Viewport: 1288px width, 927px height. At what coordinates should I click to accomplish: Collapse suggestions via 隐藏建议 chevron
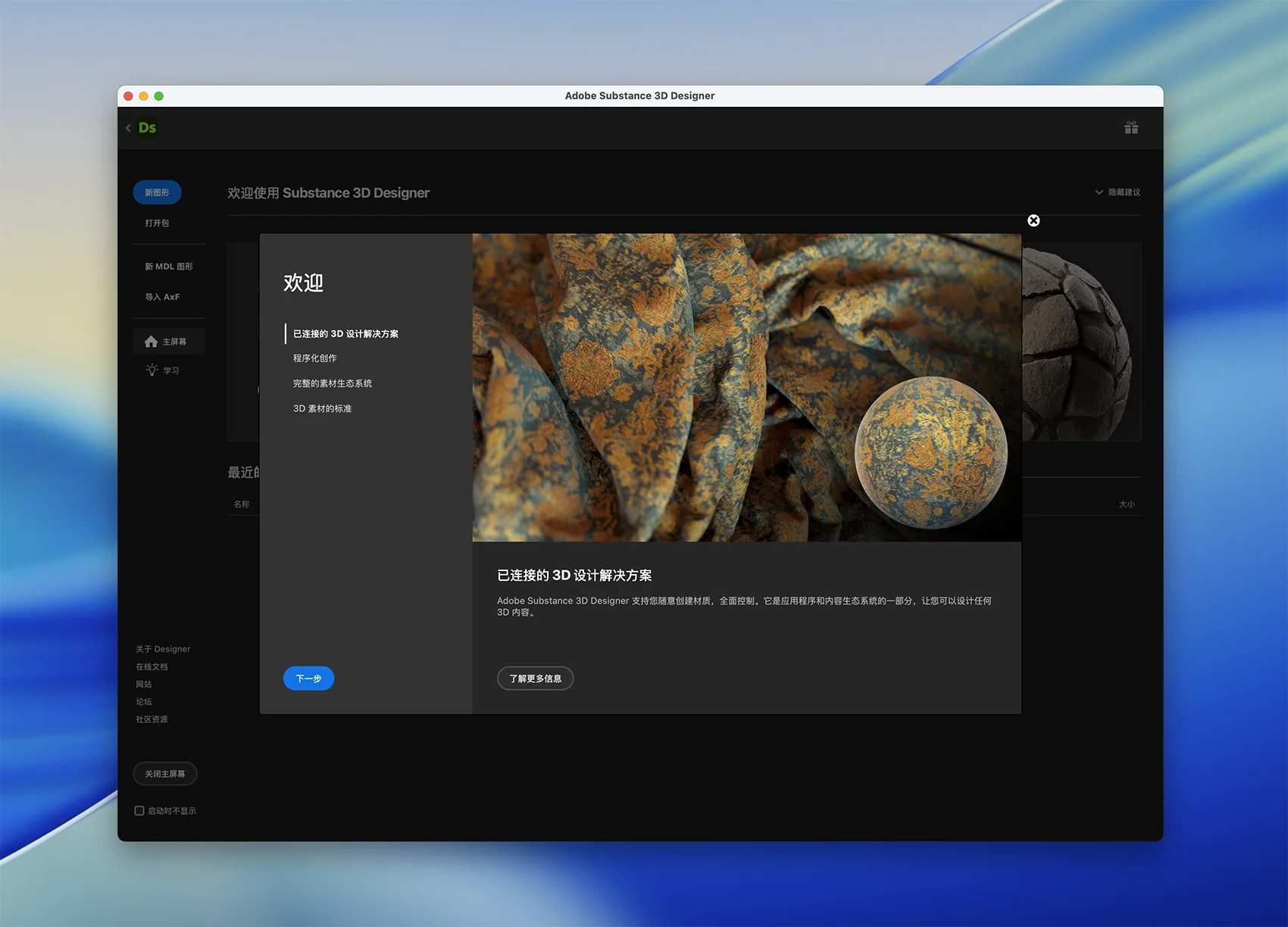pyautogui.click(x=1099, y=192)
